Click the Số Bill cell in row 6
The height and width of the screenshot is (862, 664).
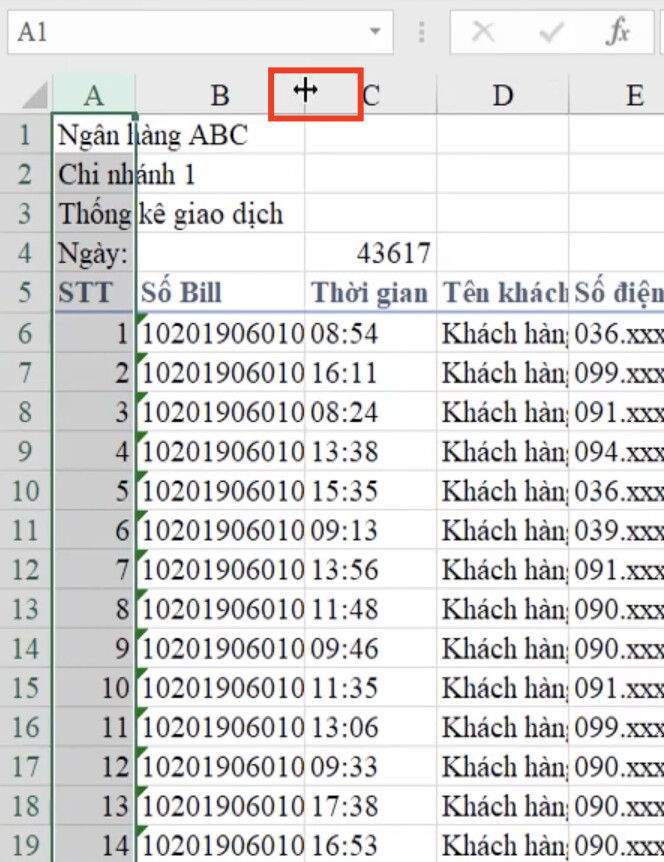point(220,333)
